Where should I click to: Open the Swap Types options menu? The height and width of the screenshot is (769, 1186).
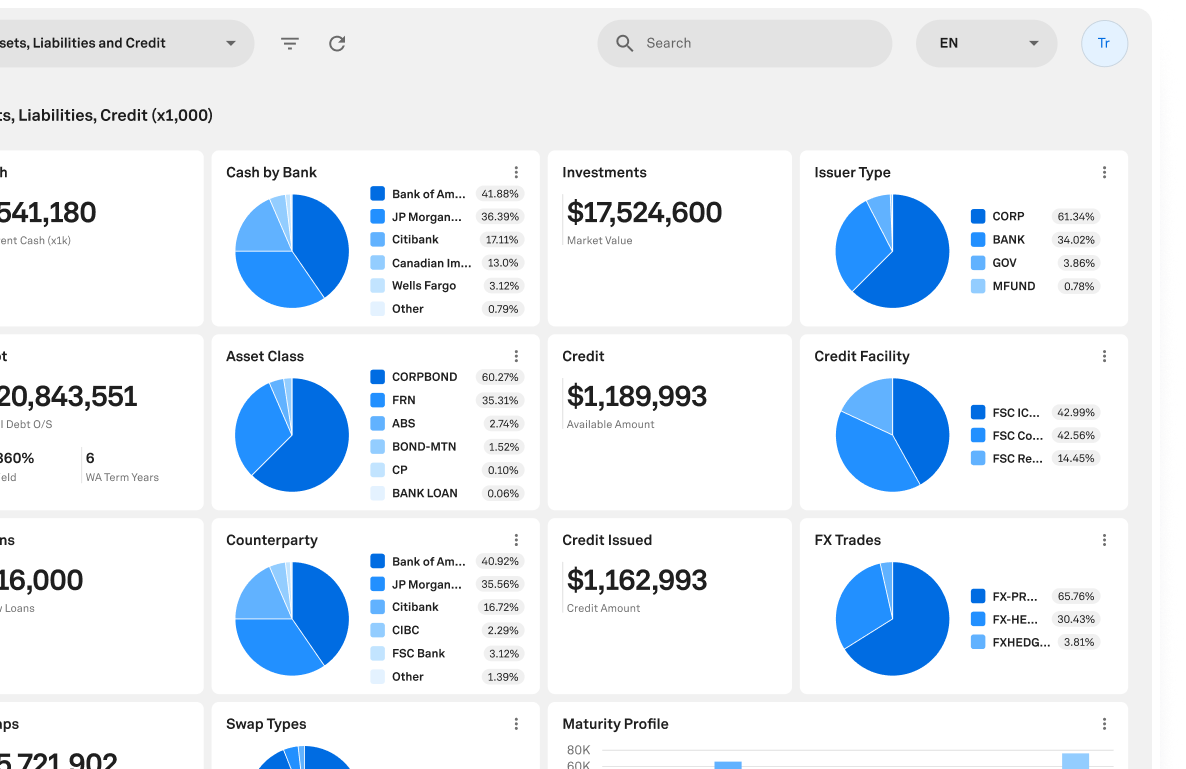516,724
